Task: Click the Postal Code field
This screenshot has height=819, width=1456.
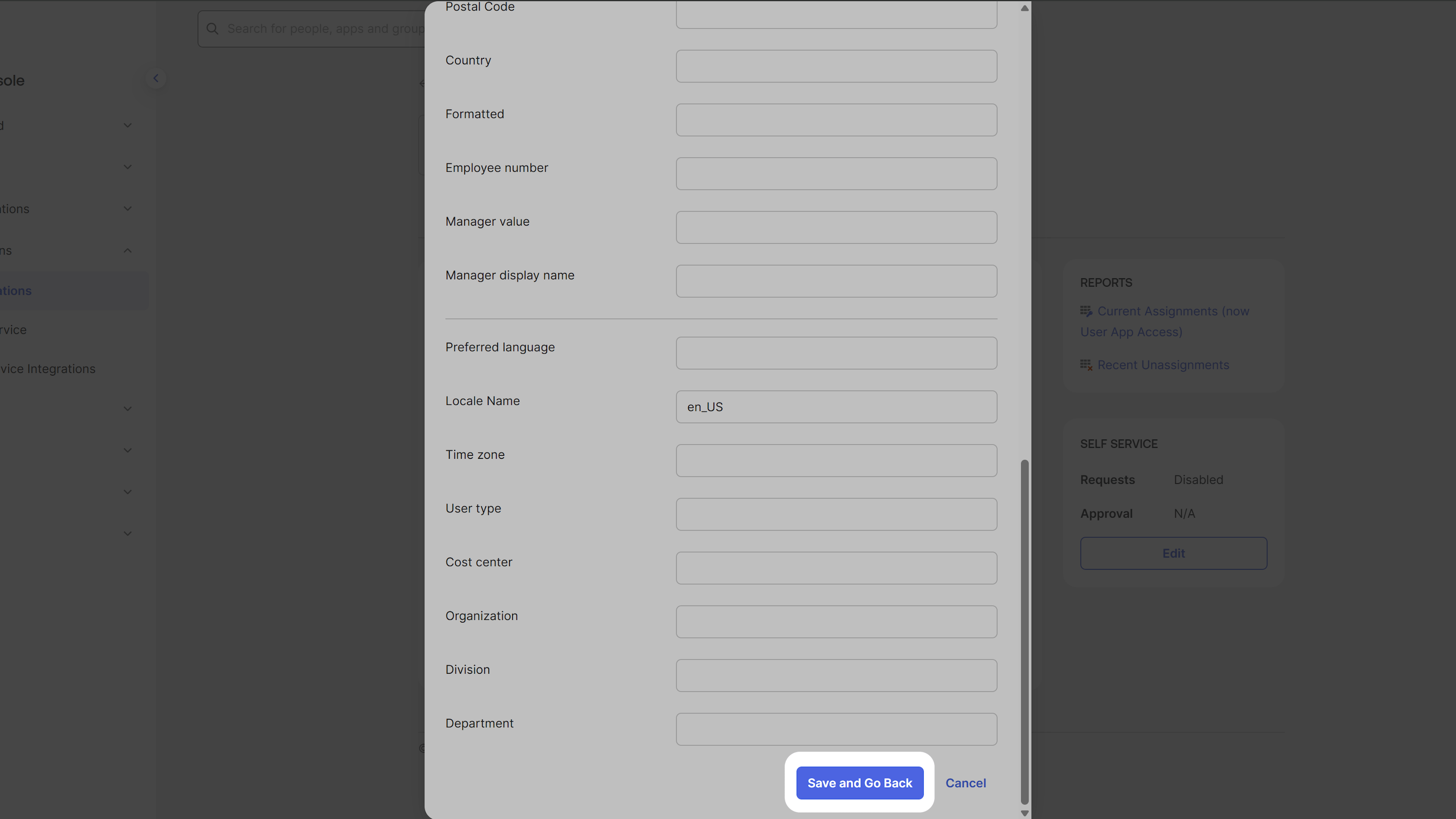Action: 836,14
